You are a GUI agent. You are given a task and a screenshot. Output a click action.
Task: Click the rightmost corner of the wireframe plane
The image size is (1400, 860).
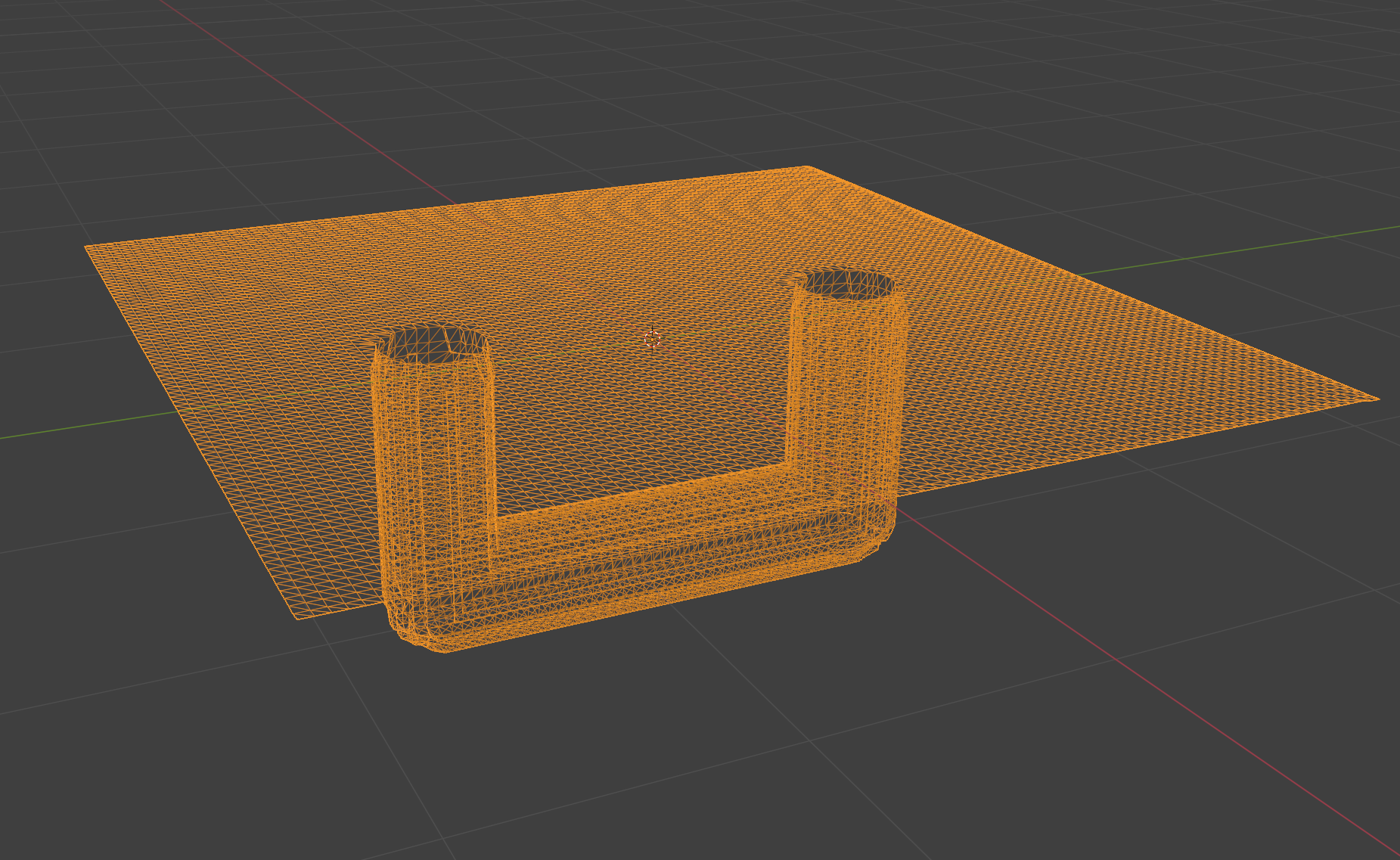[x=1377, y=399]
